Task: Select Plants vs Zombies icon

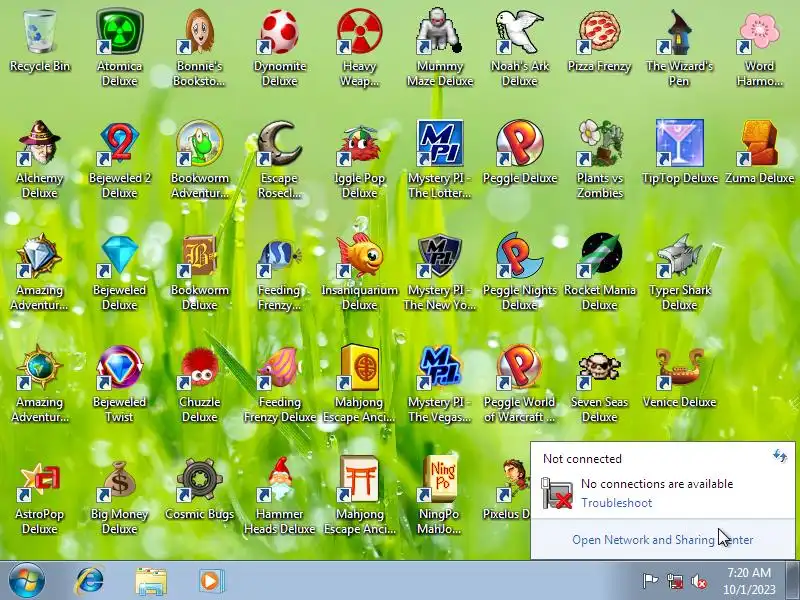Action: 599,143
